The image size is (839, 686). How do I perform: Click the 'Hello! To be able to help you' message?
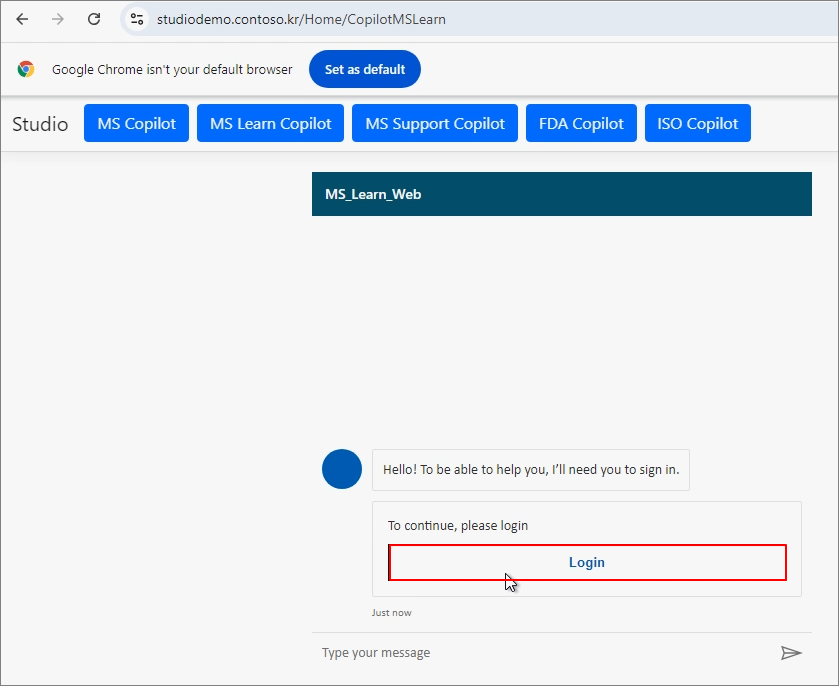pos(531,470)
